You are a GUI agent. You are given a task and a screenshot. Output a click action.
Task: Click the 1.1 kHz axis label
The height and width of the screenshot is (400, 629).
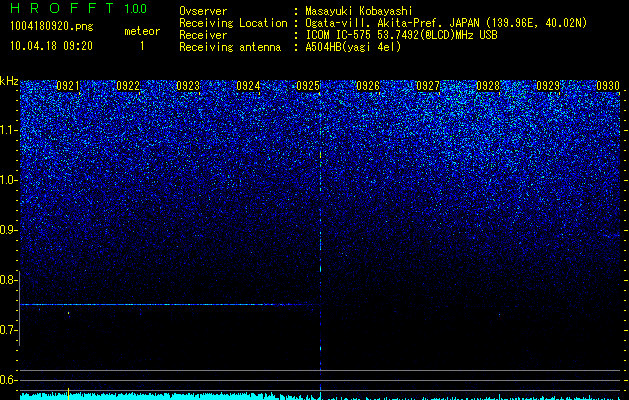tap(8, 130)
